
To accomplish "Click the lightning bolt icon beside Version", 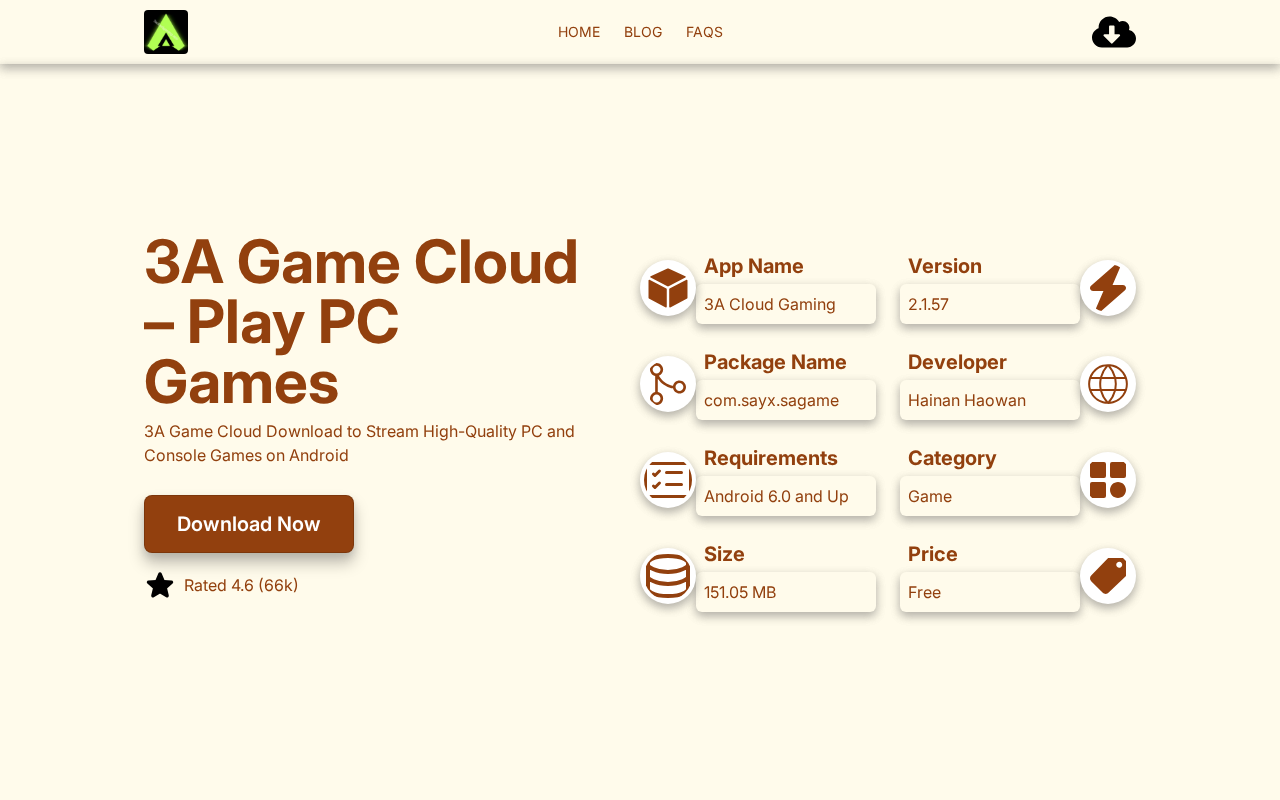I will pyautogui.click(x=1108, y=288).
